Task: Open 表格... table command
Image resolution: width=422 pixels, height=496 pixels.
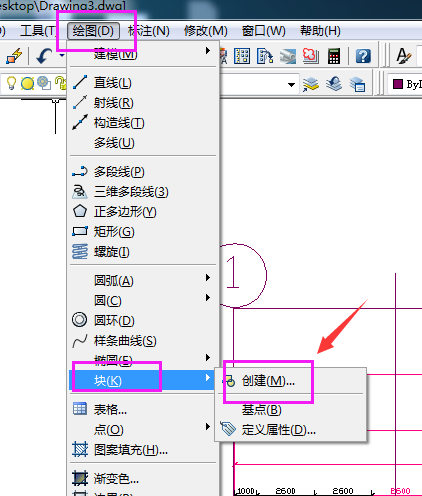Action: 143,409
